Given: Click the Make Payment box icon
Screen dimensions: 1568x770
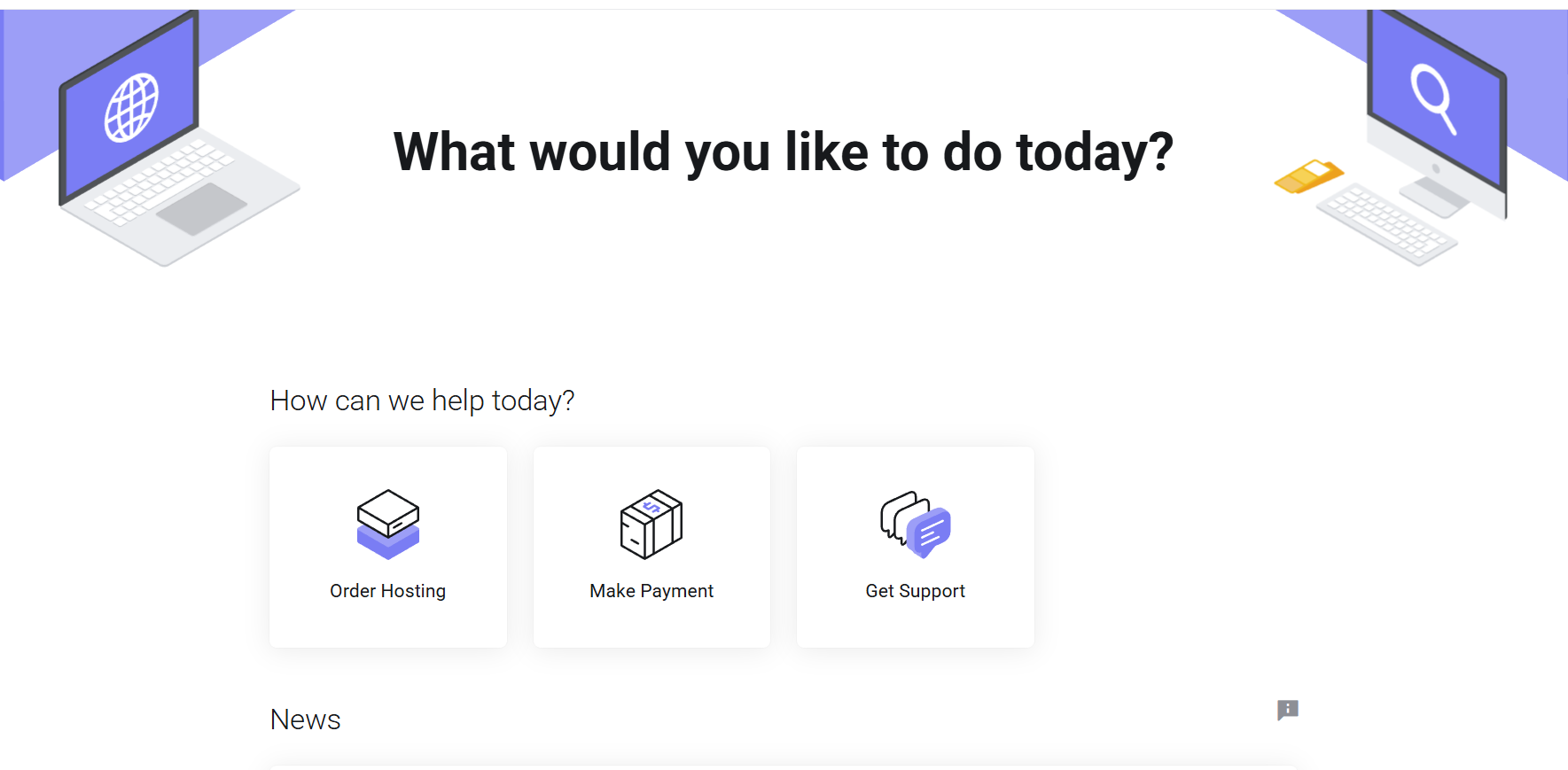Looking at the screenshot, I should tap(651, 524).
